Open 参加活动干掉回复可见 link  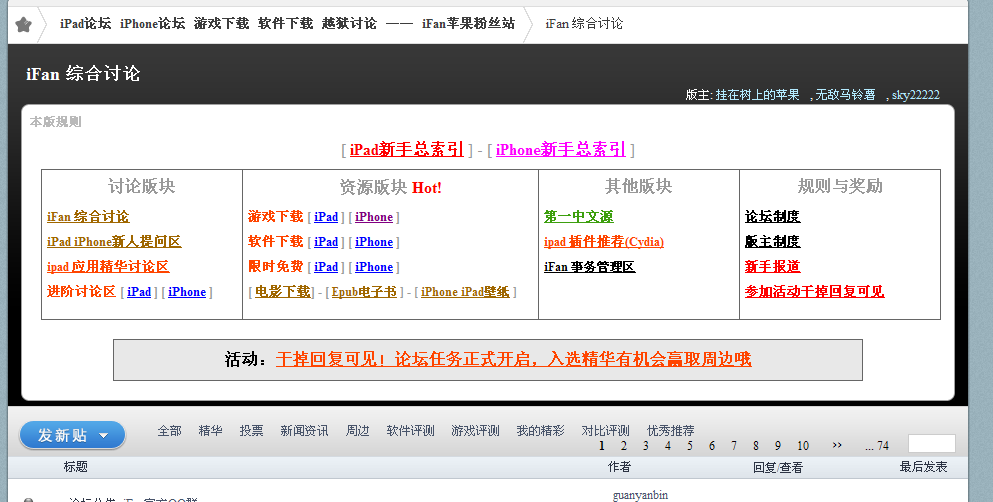[x=814, y=292]
